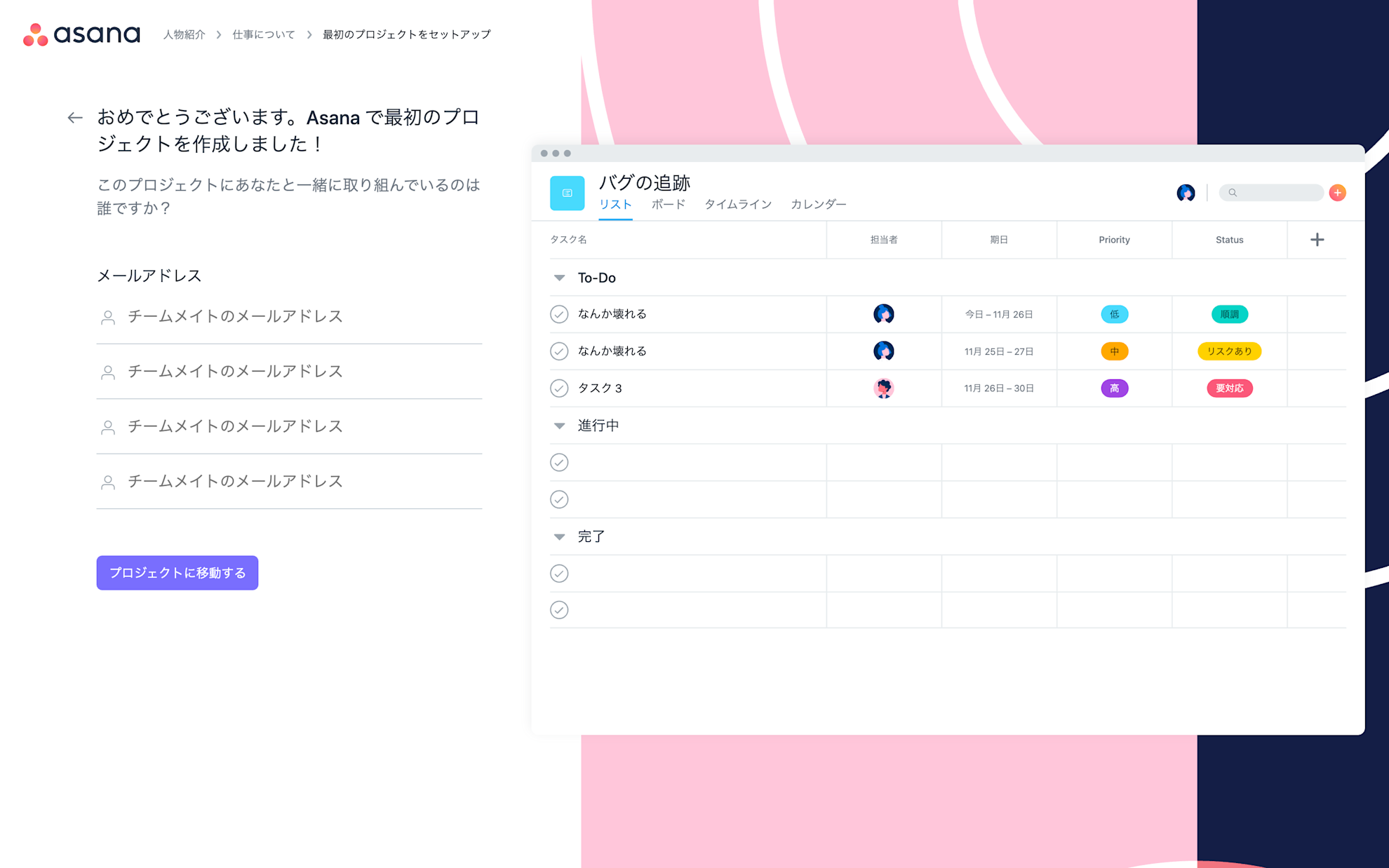Click the 中 priority tag
This screenshot has height=868, width=1389.
coord(1114,351)
